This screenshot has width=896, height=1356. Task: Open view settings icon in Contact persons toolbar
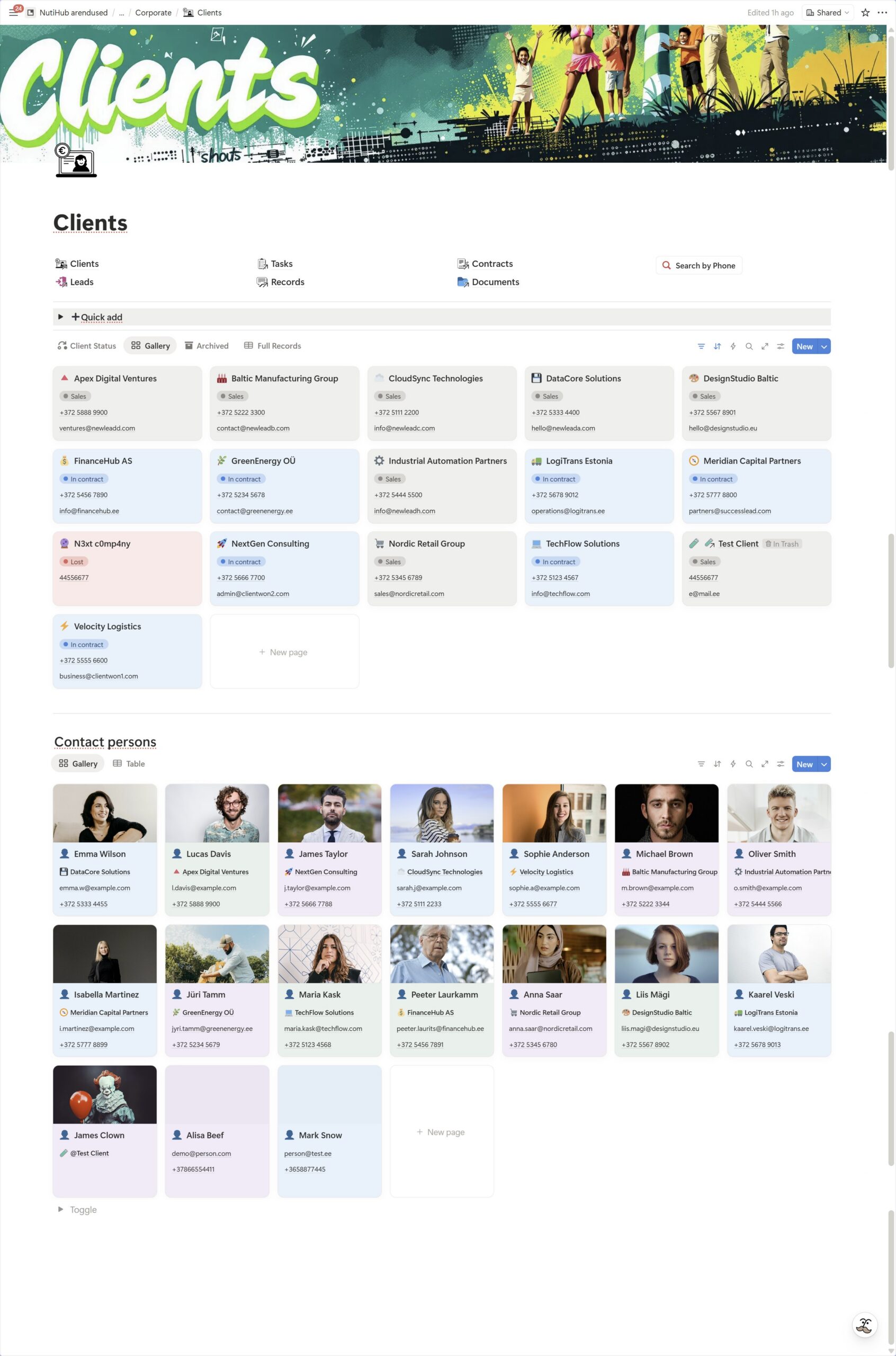pos(781,764)
